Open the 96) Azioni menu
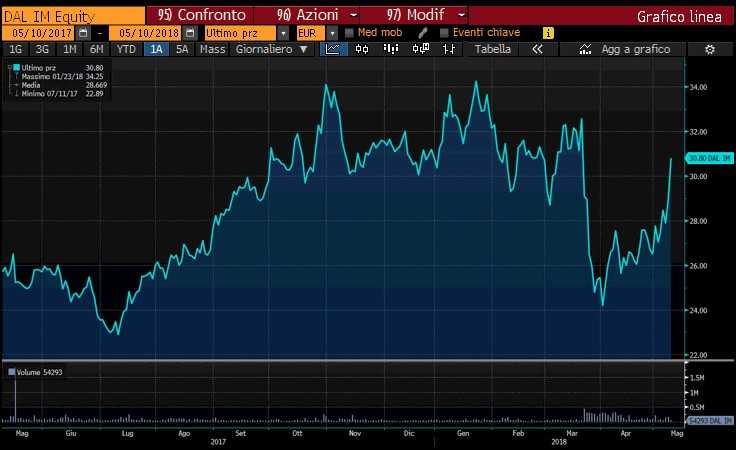 (x=307, y=15)
